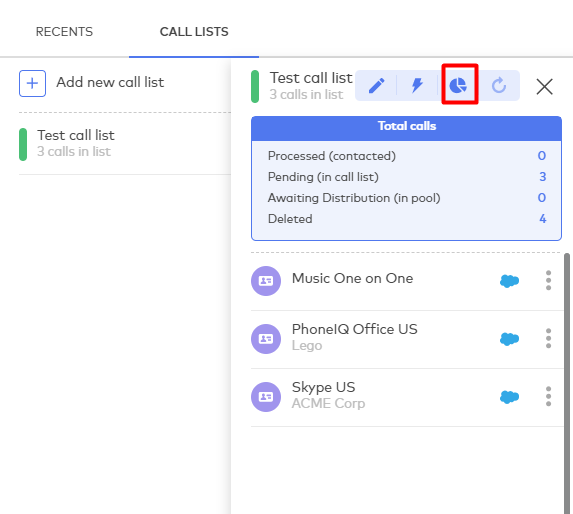The height and width of the screenshot is (514, 573).
Task: Open Salesforce cloud icon for Skype US
Action: [509, 397]
